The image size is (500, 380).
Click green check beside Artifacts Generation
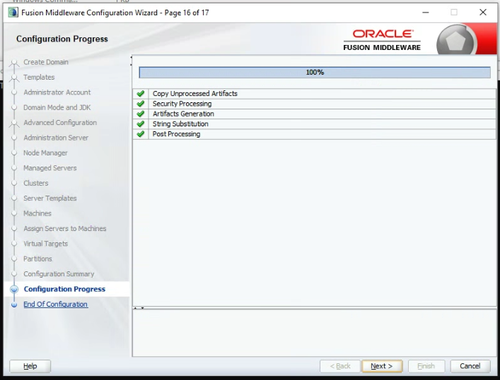[141, 114]
